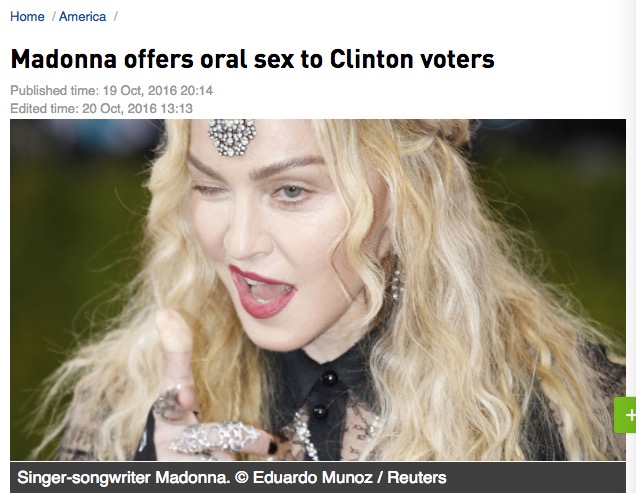Click Eduardo Munoz name in caption
Viewport: 636px width, 493px height.
coord(312,478)
